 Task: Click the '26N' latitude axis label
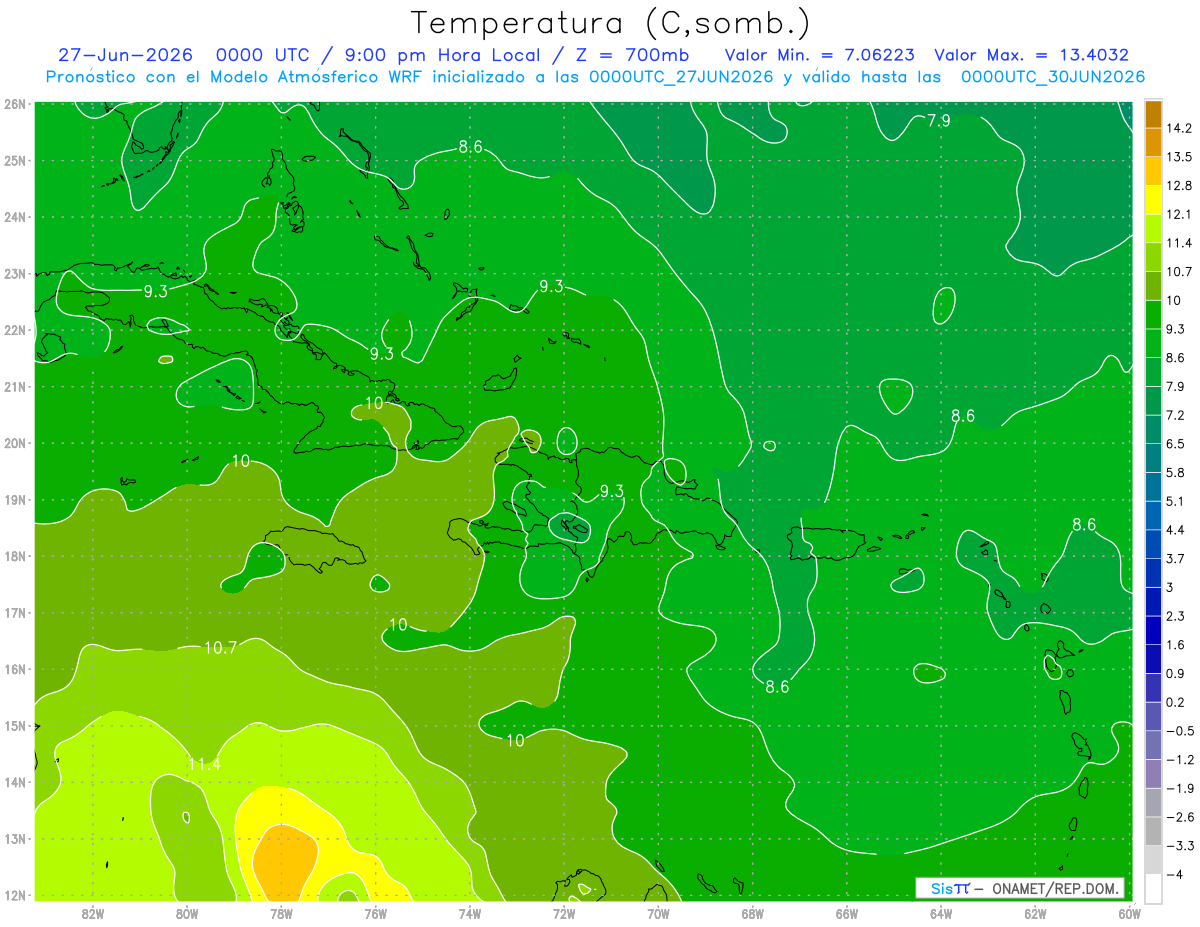coord(15,104)
